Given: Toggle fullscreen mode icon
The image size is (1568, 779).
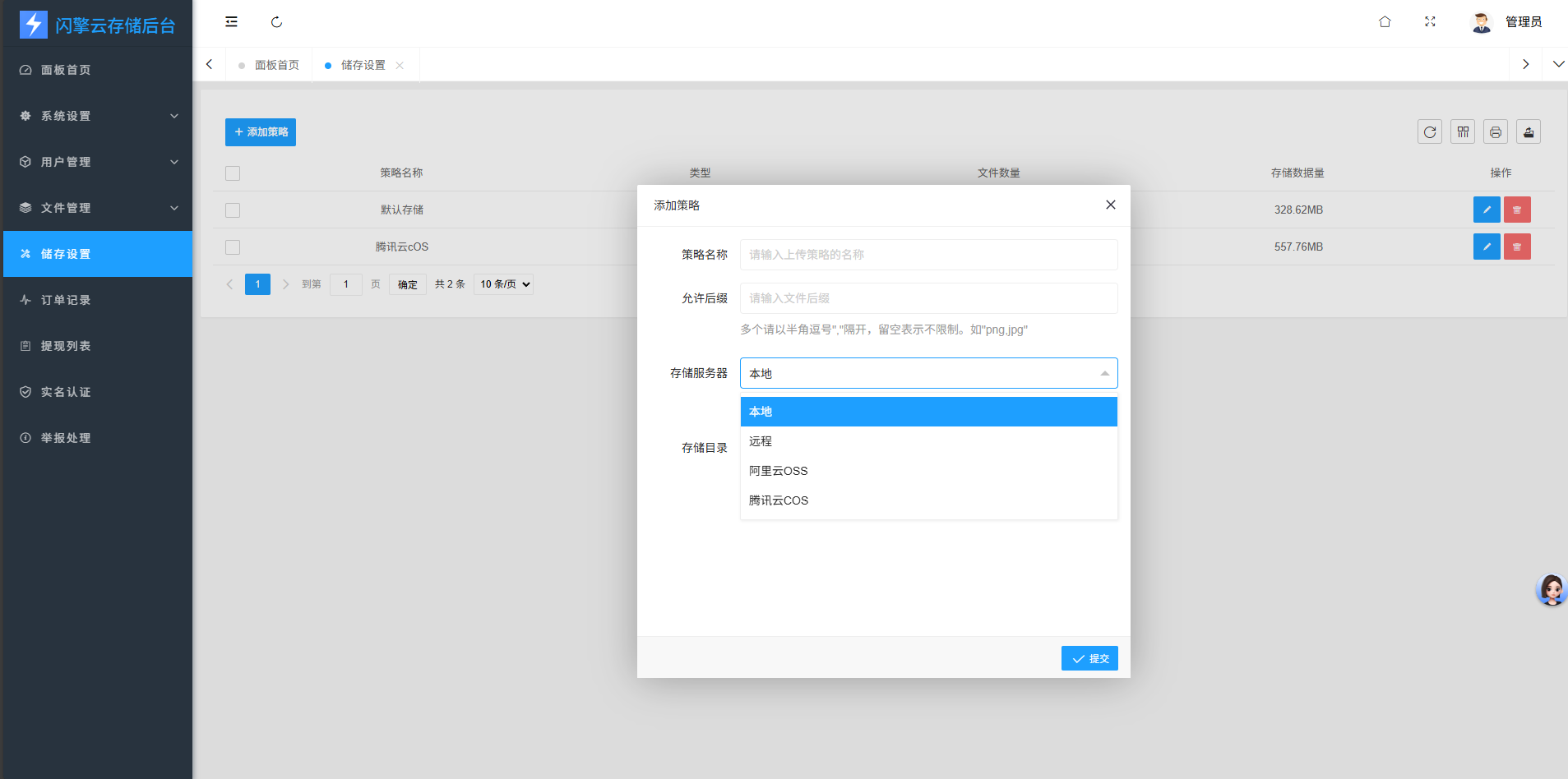Looking at the screenshot, I should click(x=1430, y=22).
